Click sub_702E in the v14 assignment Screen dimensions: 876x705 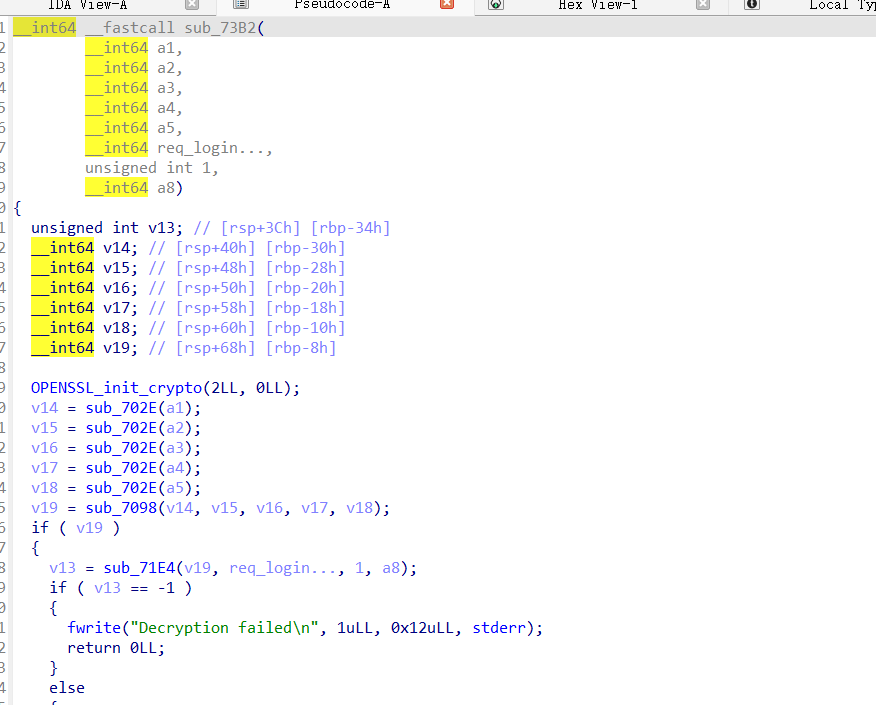[x=121, y=408]
